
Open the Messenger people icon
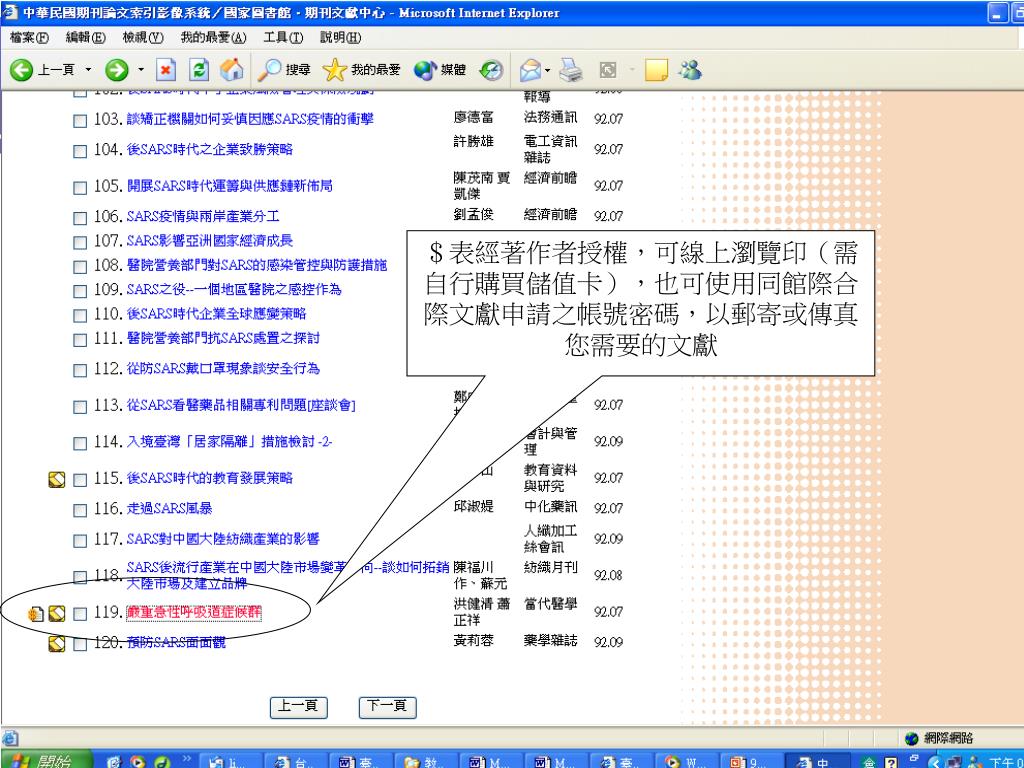click(x=690, y=69)
